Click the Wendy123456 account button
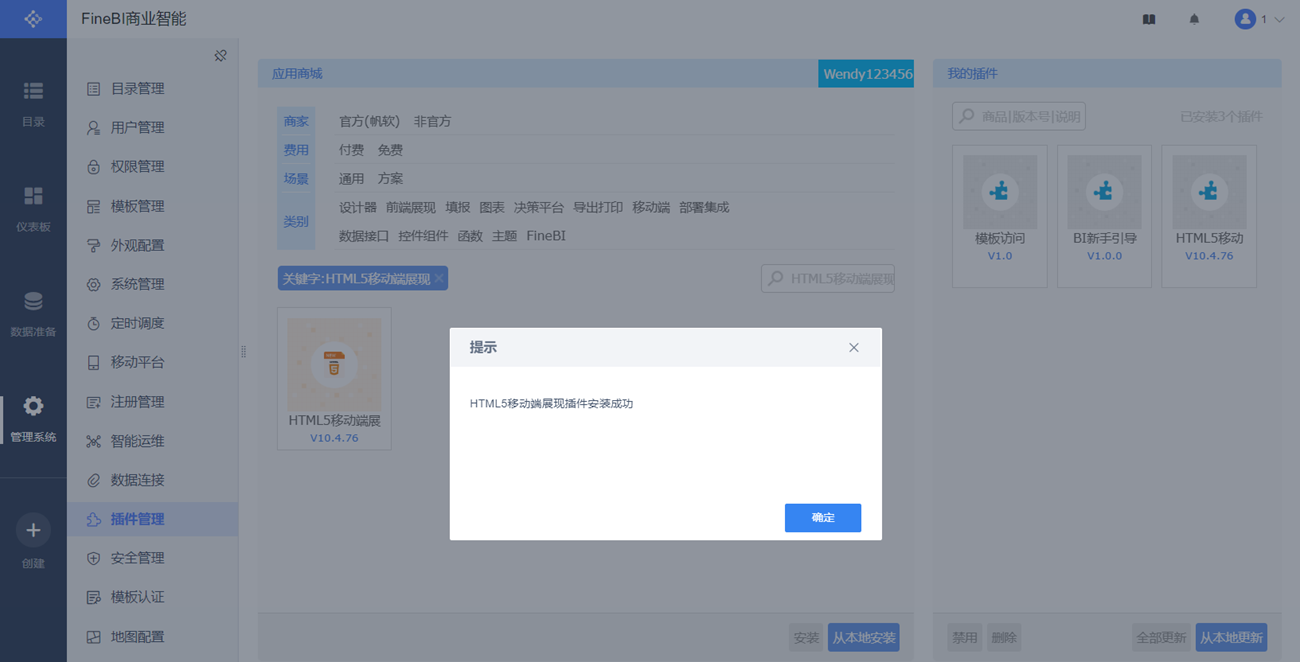Image resolution: width=1300 pixels, height=662 pixels. click(x=866, y=74)
